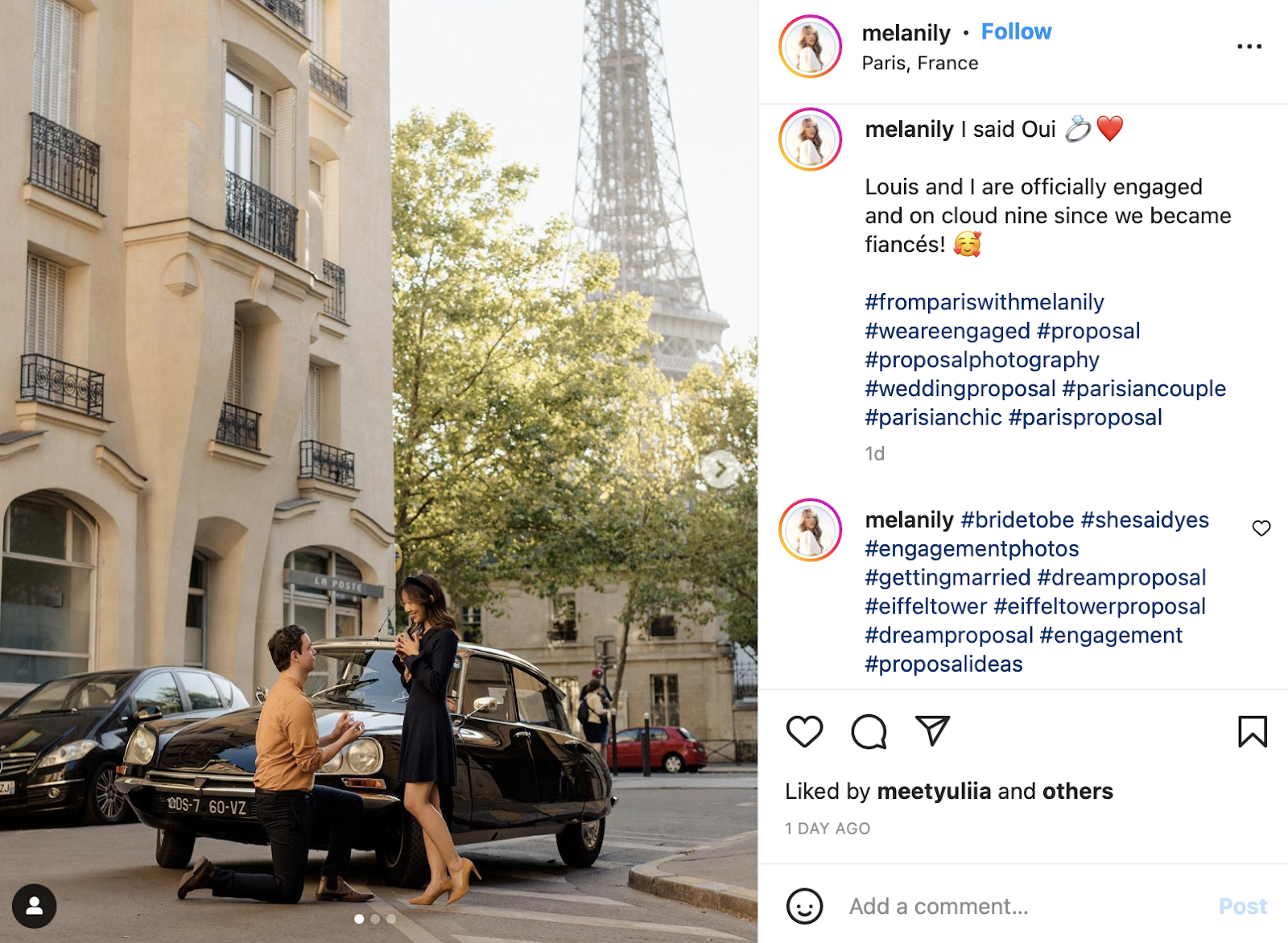Jump to second photo via carousel dot
The width and height of the screenshot is (1288, 943).
click(x=375, y=919)
